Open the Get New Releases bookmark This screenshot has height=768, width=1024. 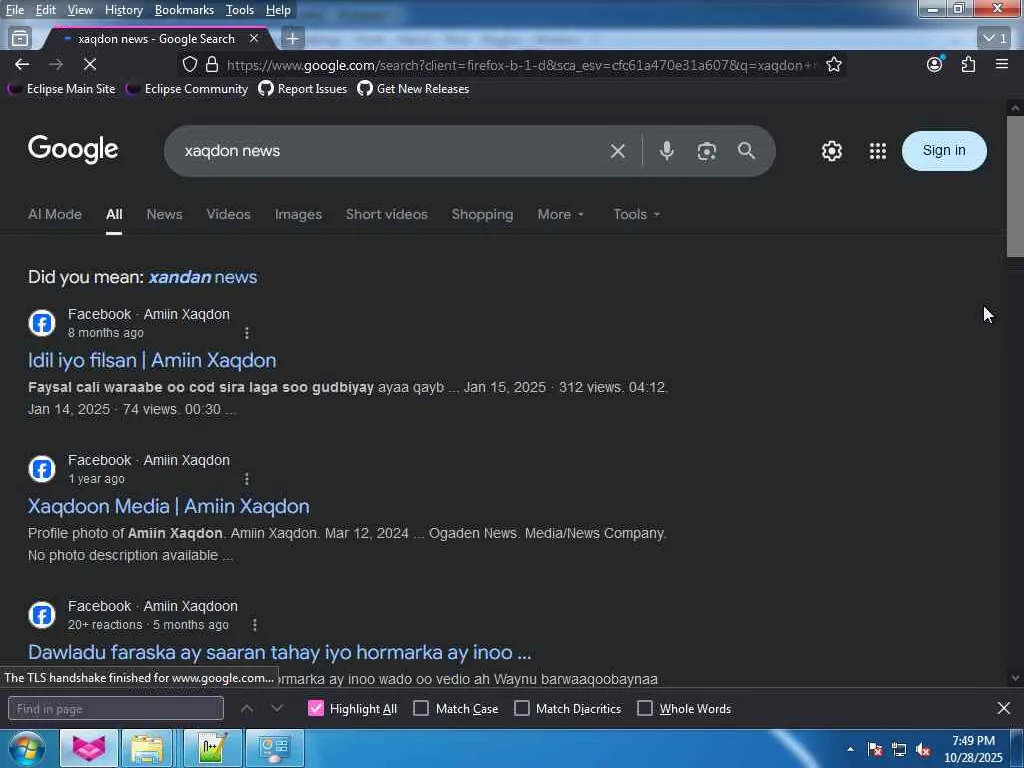[x=413, y=89]
